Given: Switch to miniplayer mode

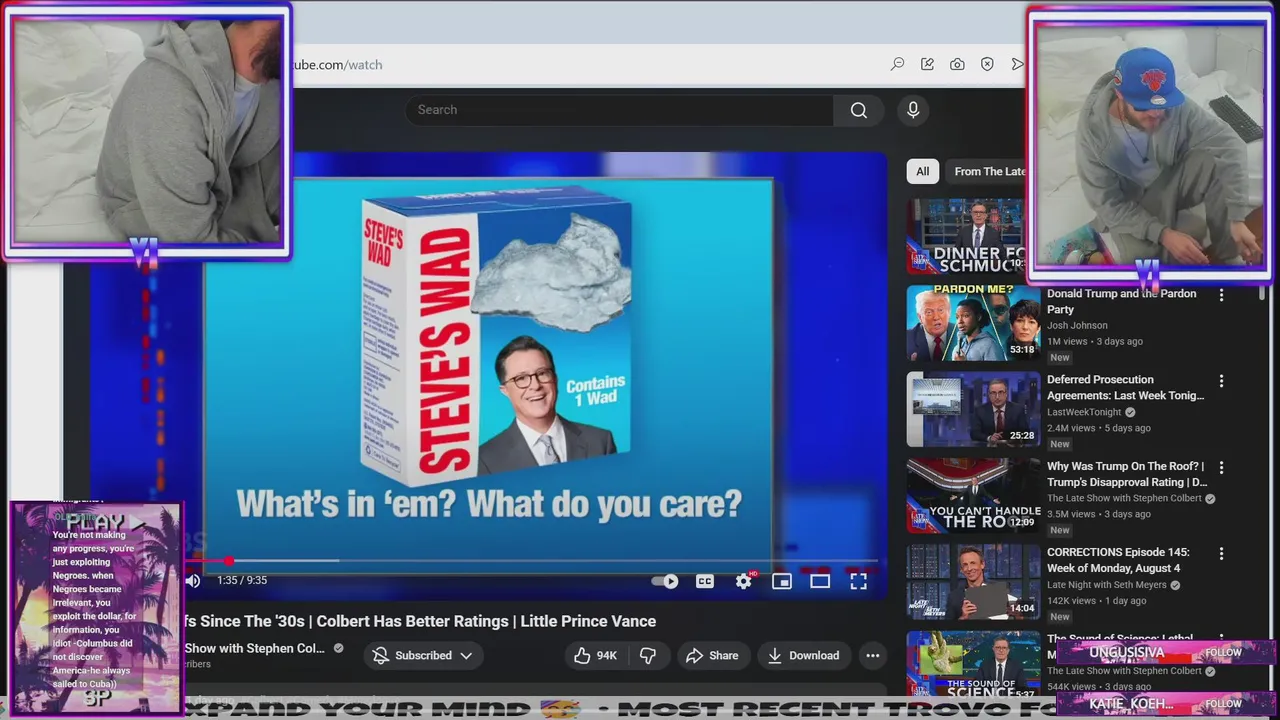Looking at the screenshot, I should click(x=782, y=581).
